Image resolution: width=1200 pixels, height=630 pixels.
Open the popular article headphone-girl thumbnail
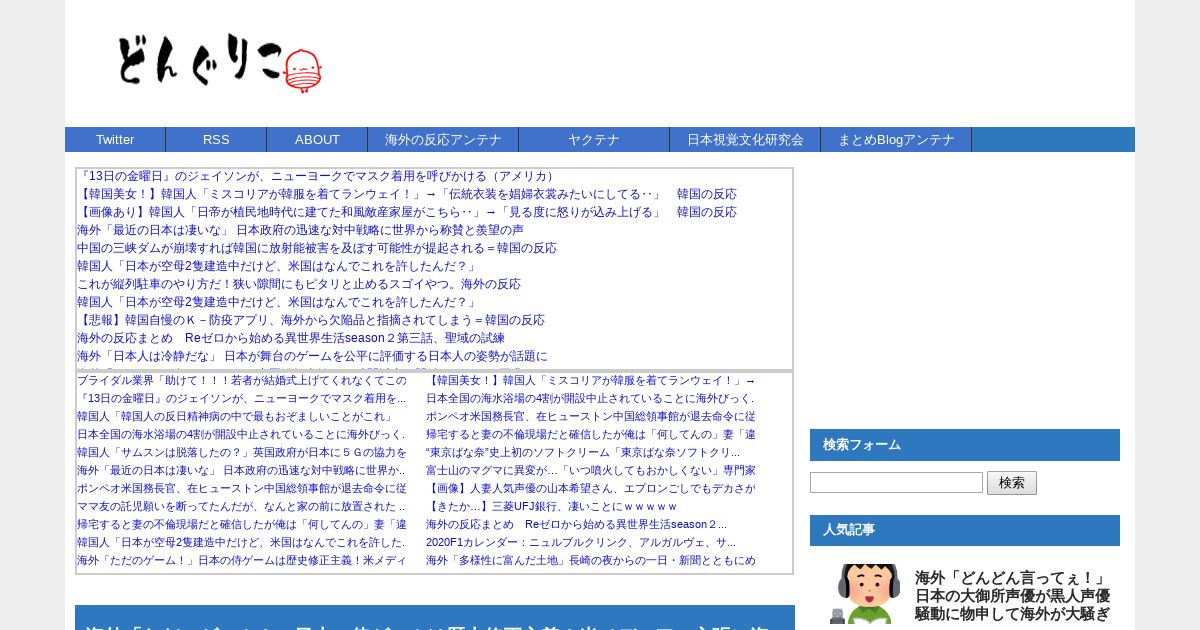(865, 594)
